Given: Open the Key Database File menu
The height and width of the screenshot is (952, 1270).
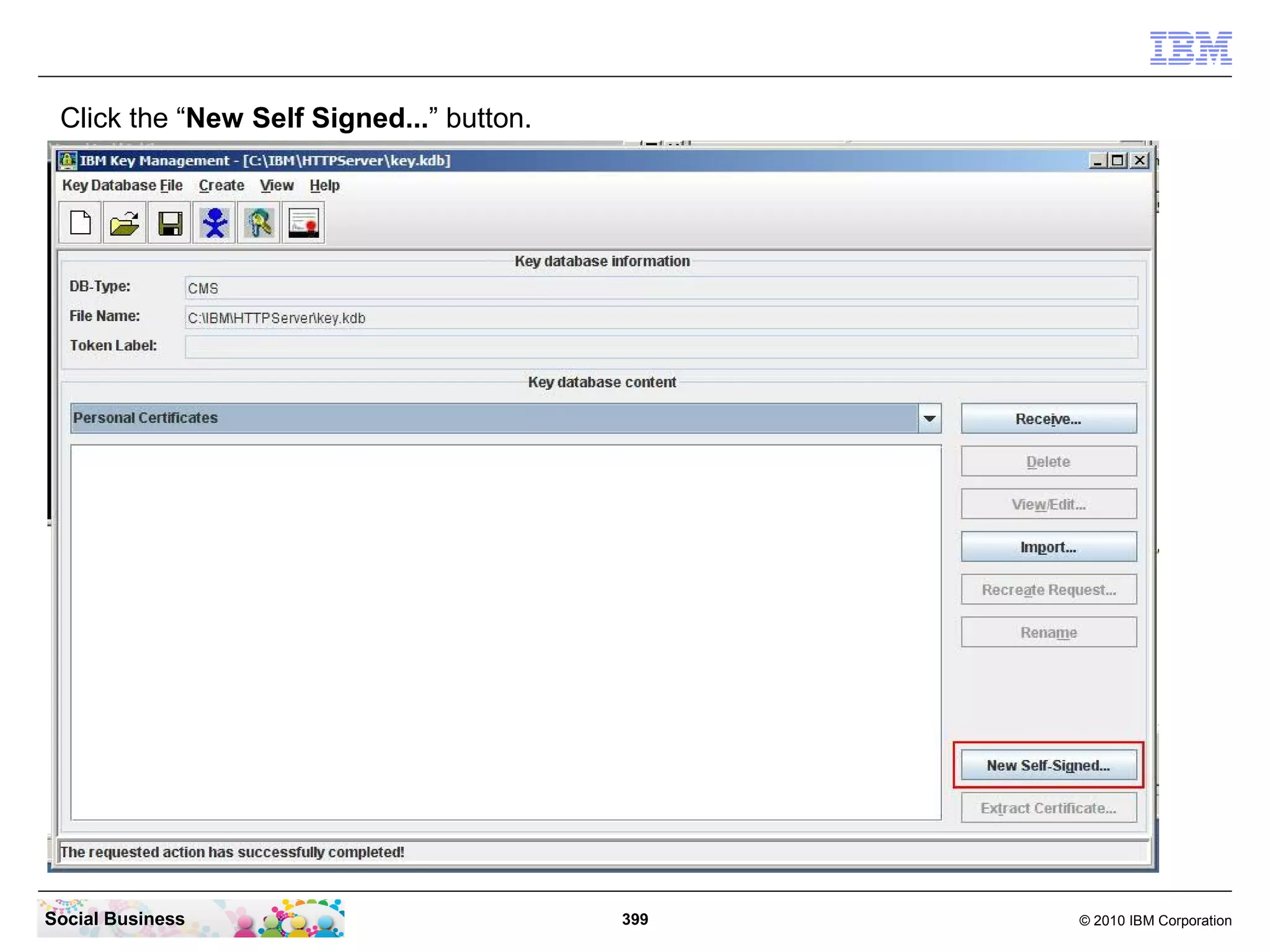Looking at the screenshot, I should [x=122, y=185].
